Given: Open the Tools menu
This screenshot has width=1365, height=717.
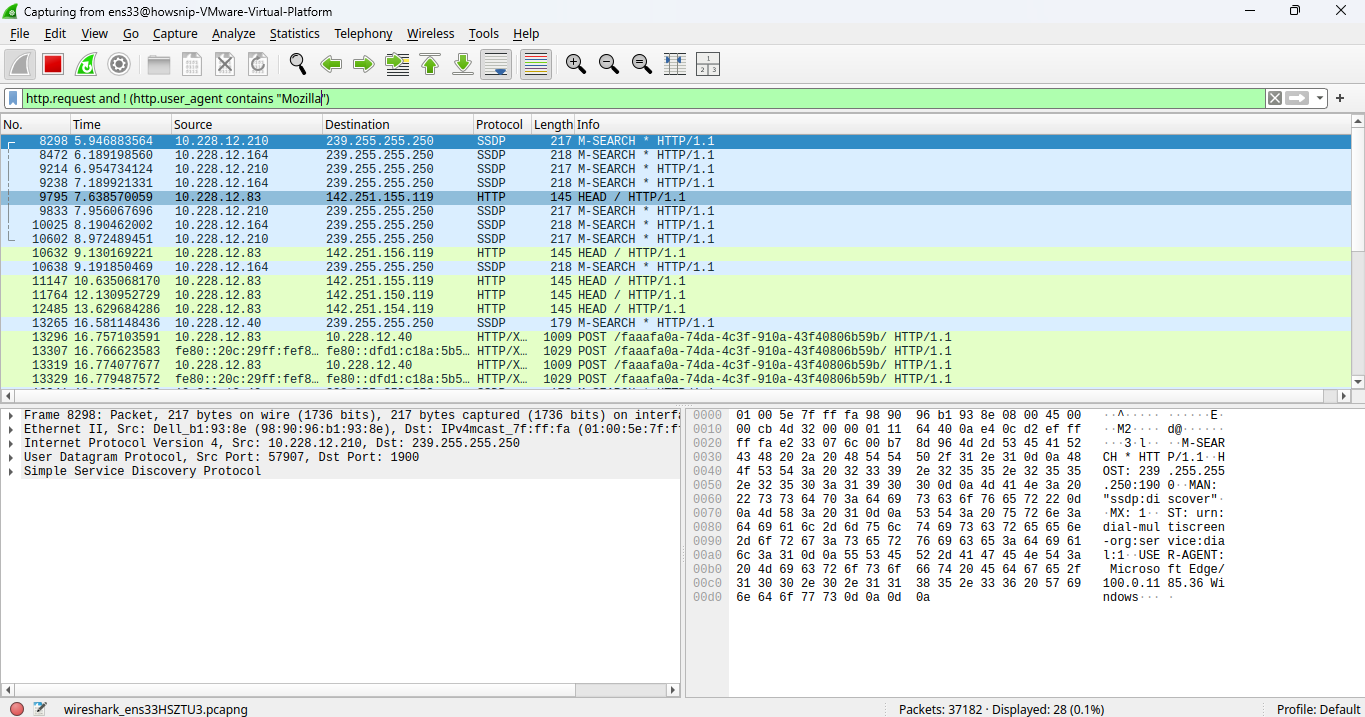Looking at the screenshot, I should 484,33.
